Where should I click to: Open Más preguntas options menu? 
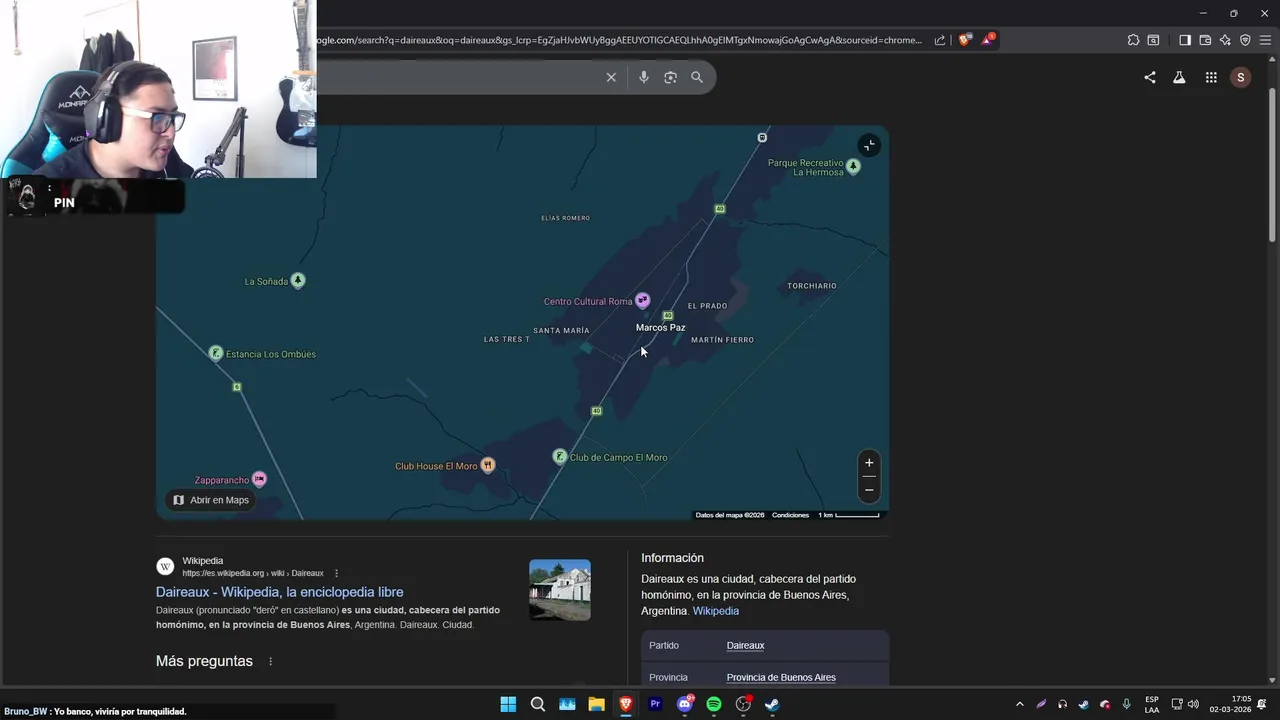point(270,662)
